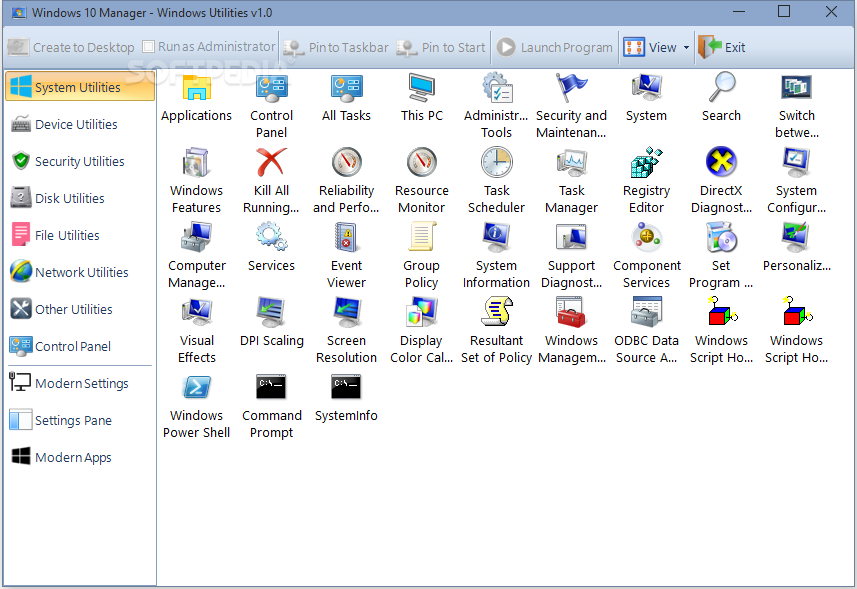Screen dimensions: 857x589
Task: Select the Task Manager icon
Action: (x=571, y=162)
